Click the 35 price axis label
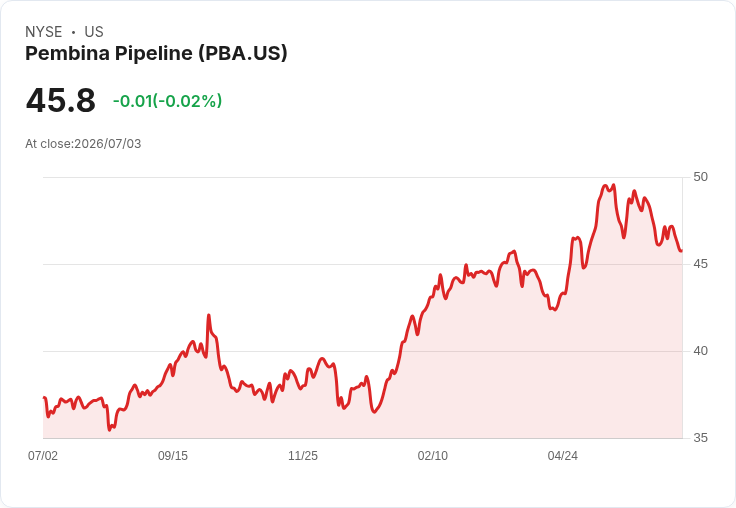 click(700, 438)
